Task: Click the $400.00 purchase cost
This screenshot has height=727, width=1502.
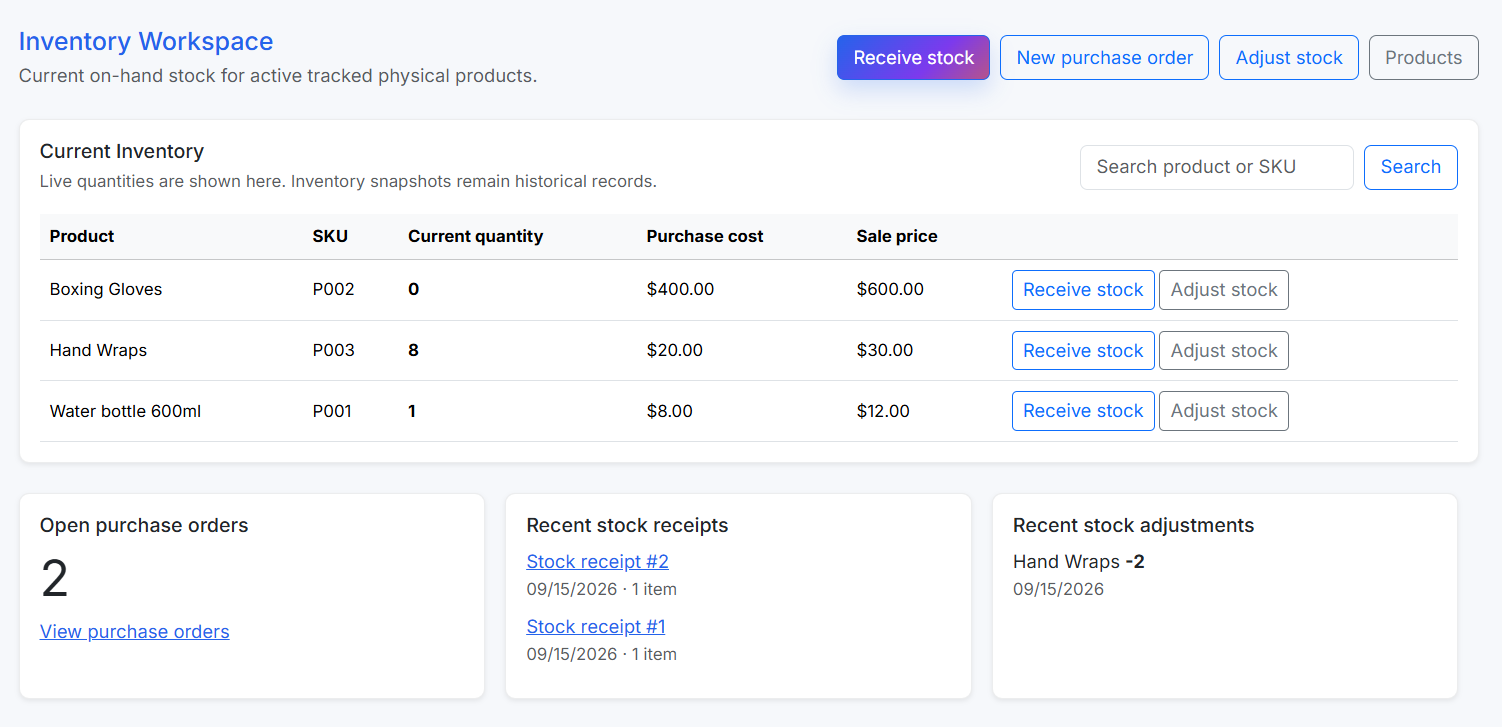Action: (x=681, y=290)
